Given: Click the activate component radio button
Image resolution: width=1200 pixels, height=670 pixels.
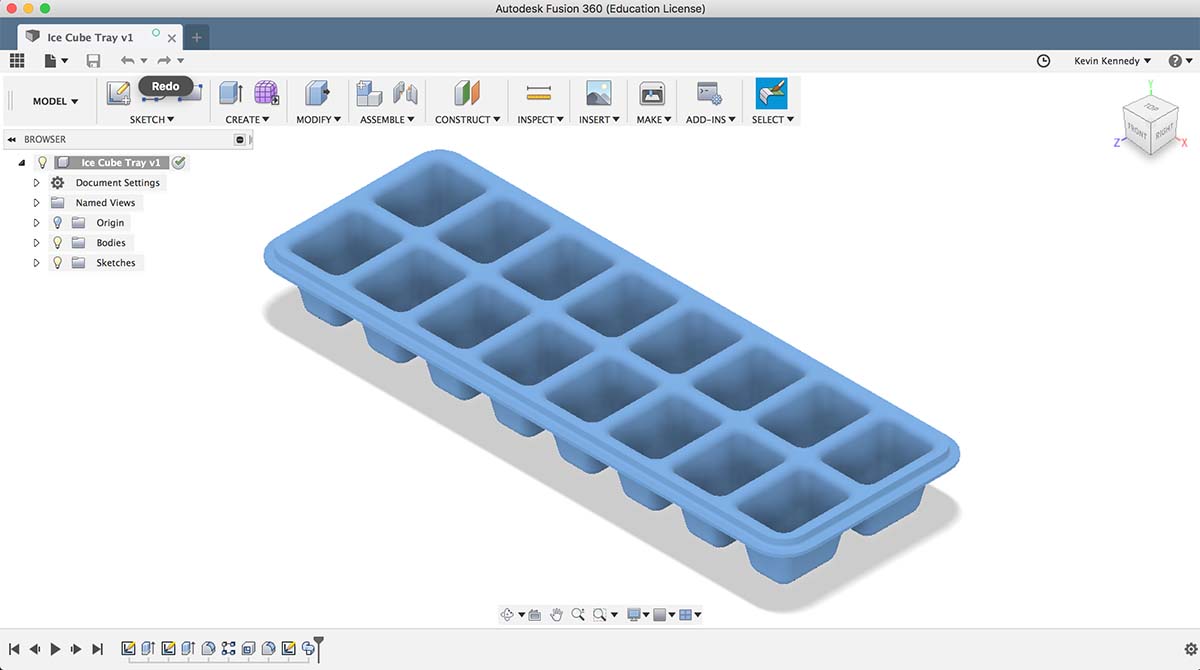Looking at the screenshot, I should coord(178,162).
